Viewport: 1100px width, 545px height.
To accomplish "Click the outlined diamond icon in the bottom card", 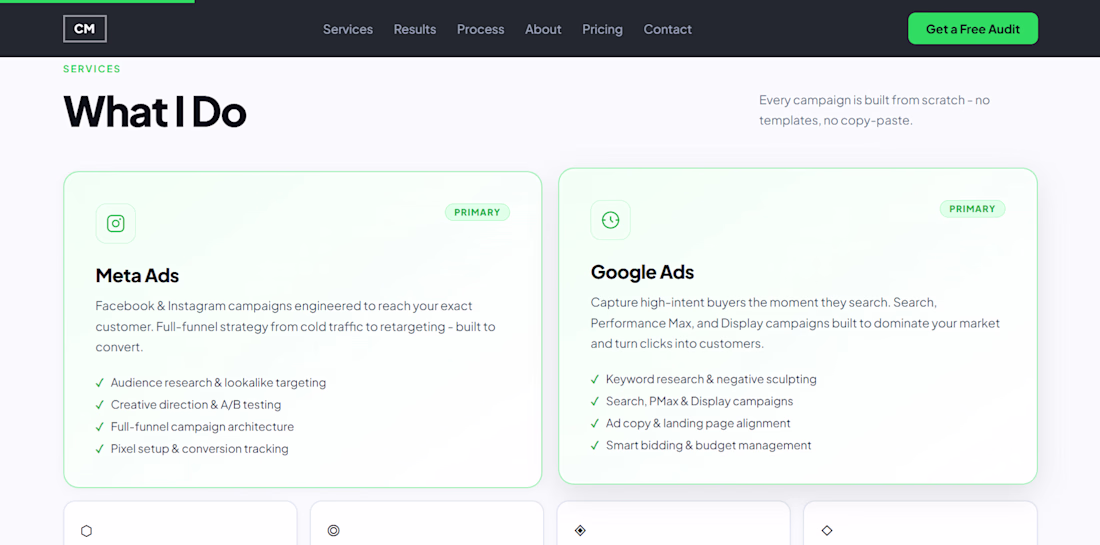I will click(827, 531).
